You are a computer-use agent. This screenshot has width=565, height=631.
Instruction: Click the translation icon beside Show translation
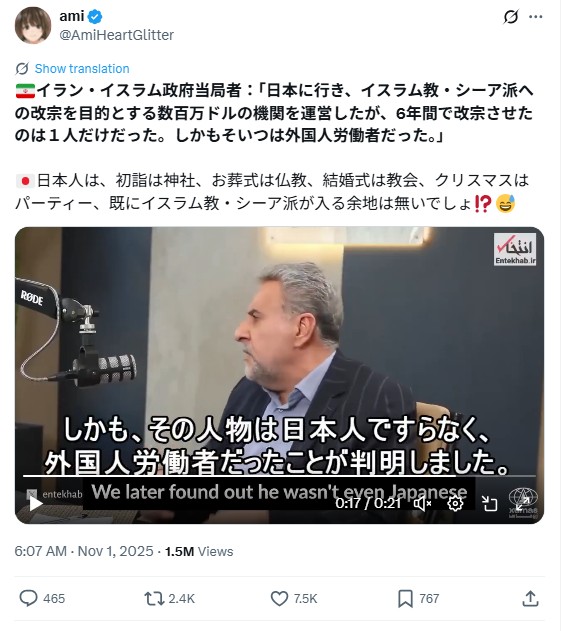pos(22,68)
